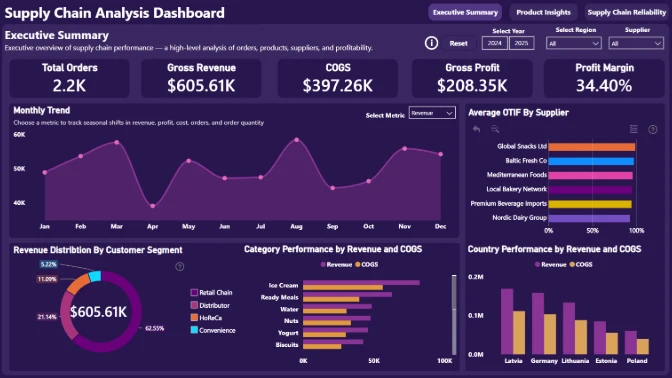The width and height of the screenshot is (672, 378).
Task: Click Revenue legend in Category Performance chart
Action: pos(336,264)
